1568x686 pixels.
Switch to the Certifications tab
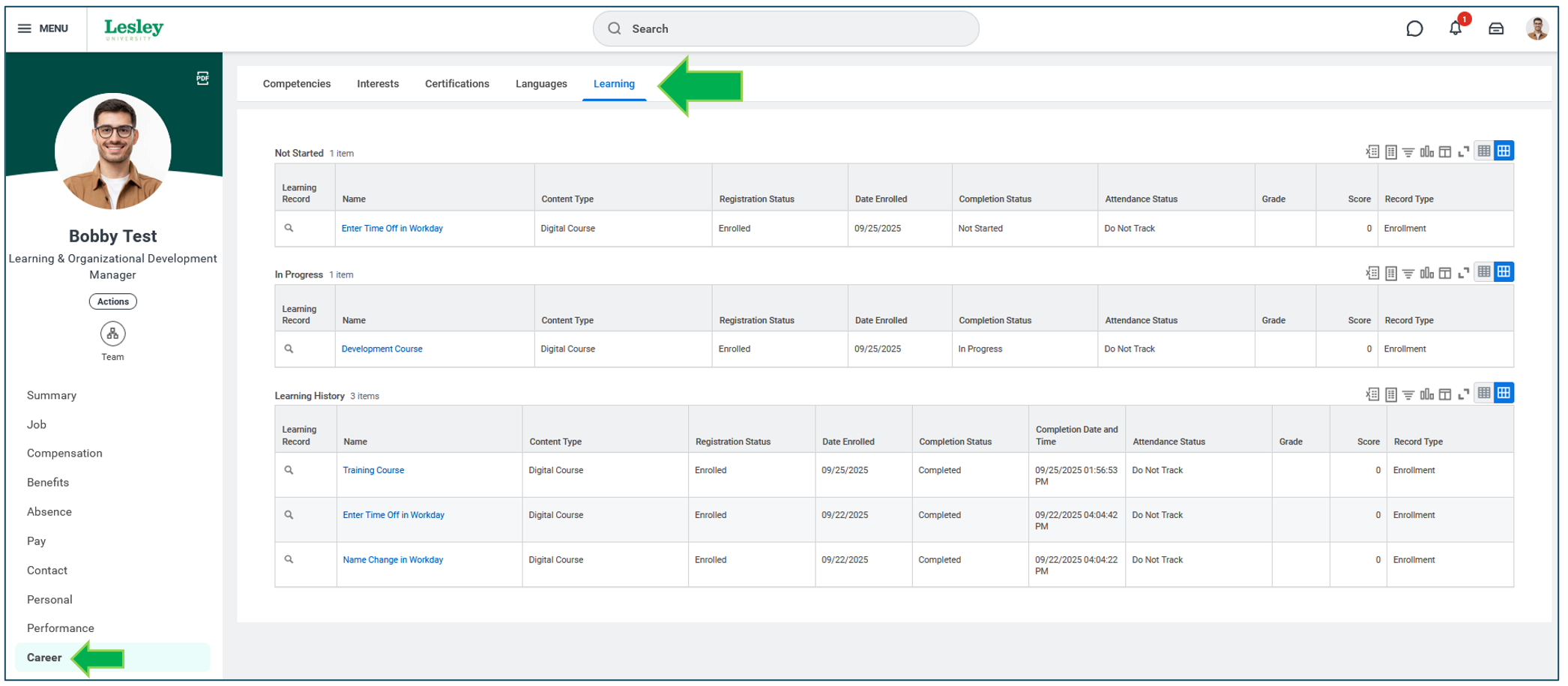point(457,84)
